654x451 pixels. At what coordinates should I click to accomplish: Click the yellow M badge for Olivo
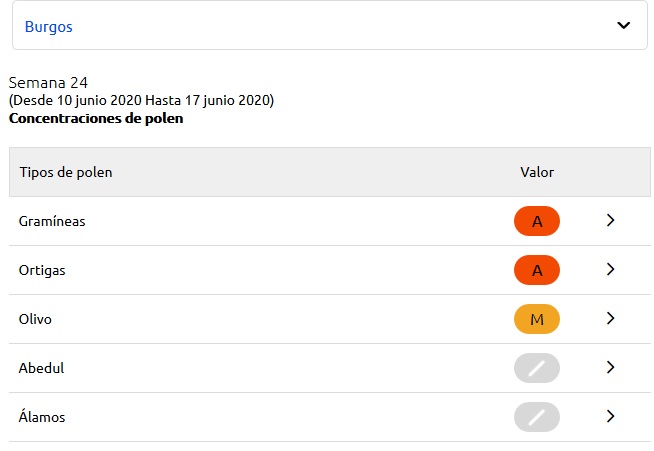coord(537,319)
